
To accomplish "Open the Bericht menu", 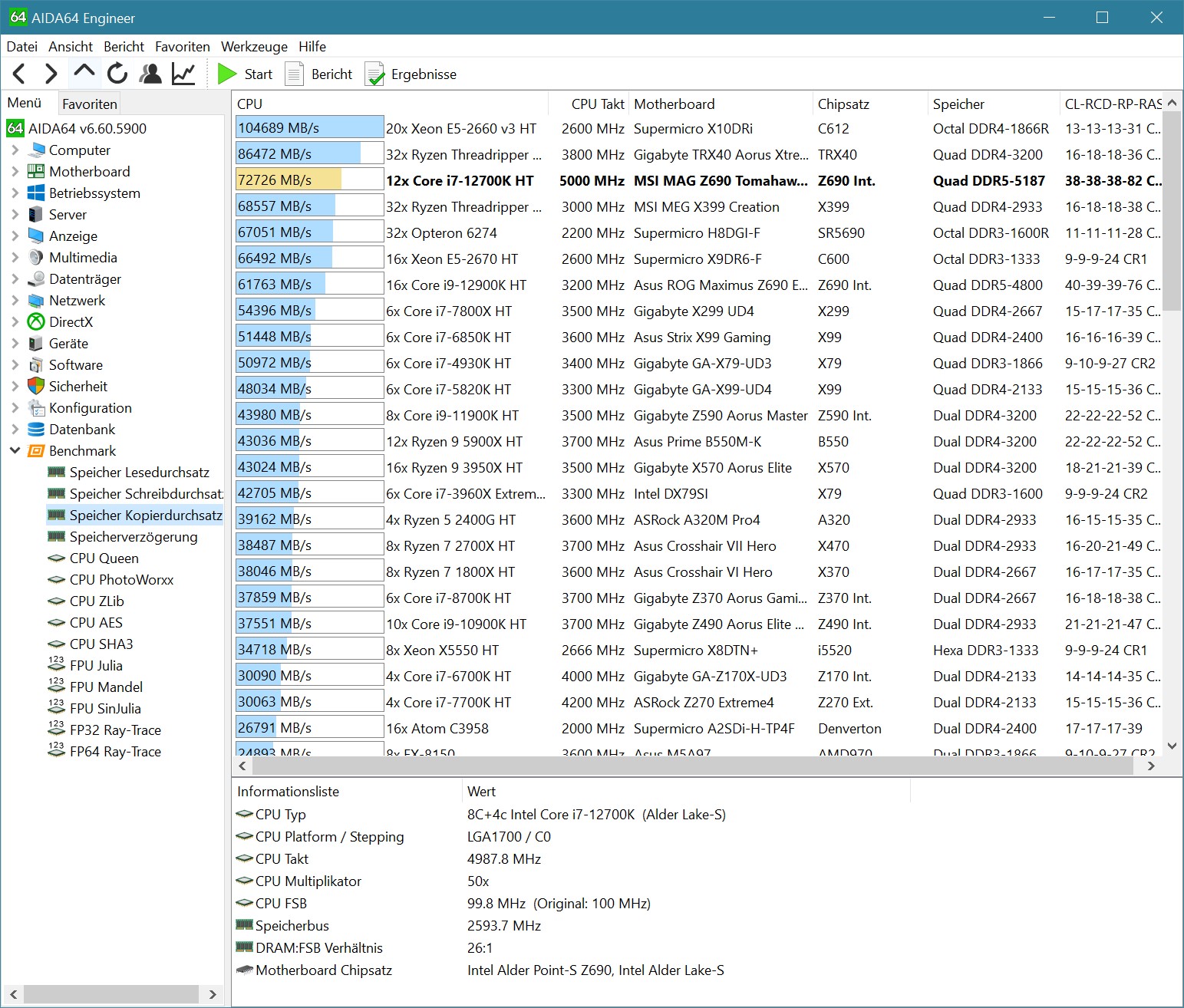I will [x=124, y=47].
